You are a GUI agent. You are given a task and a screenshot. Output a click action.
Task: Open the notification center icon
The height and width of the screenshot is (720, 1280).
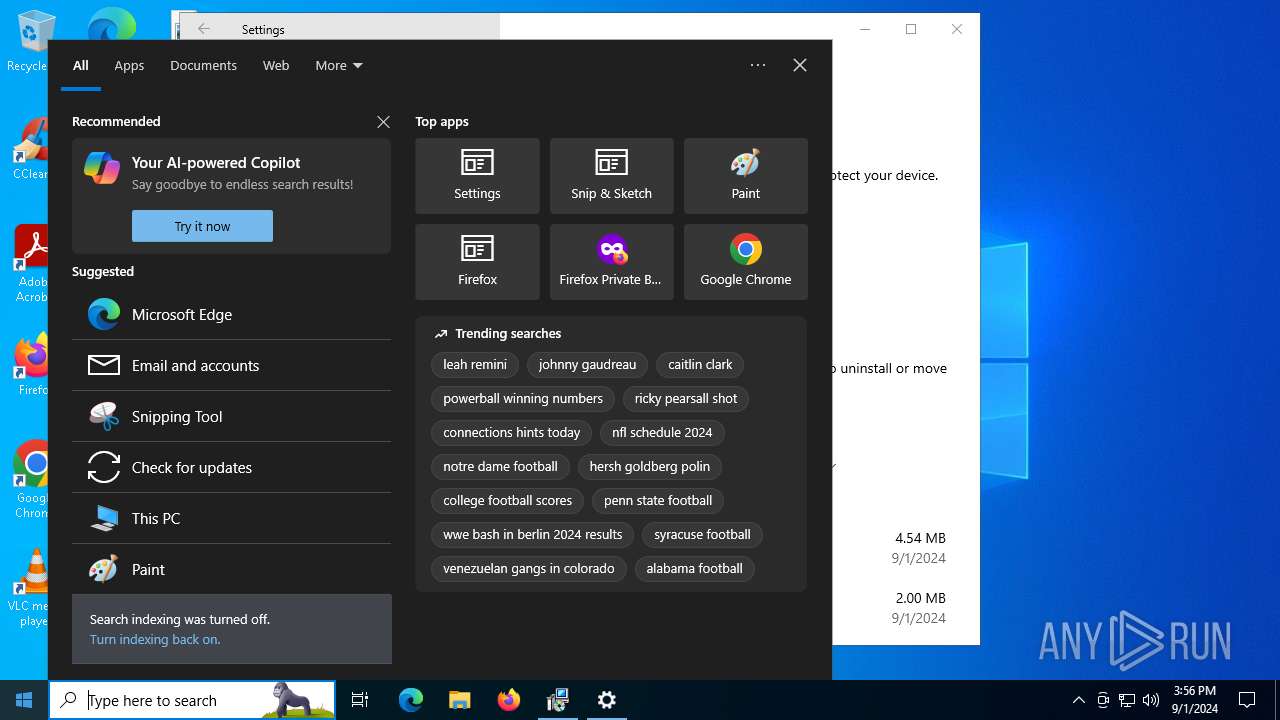pyautogui.click(x=1247, y=700)
